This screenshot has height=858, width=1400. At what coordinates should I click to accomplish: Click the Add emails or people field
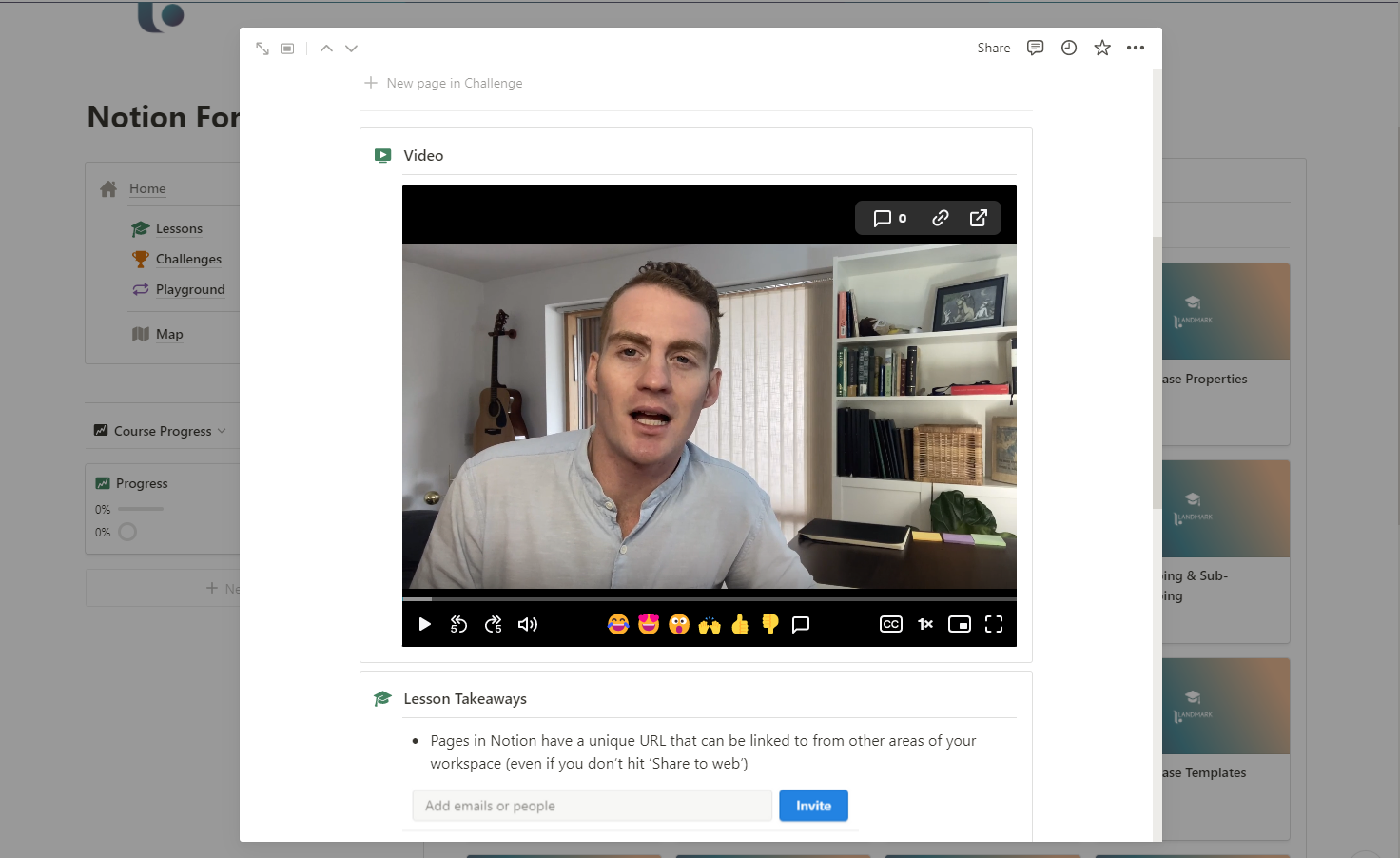coord(590,805)
